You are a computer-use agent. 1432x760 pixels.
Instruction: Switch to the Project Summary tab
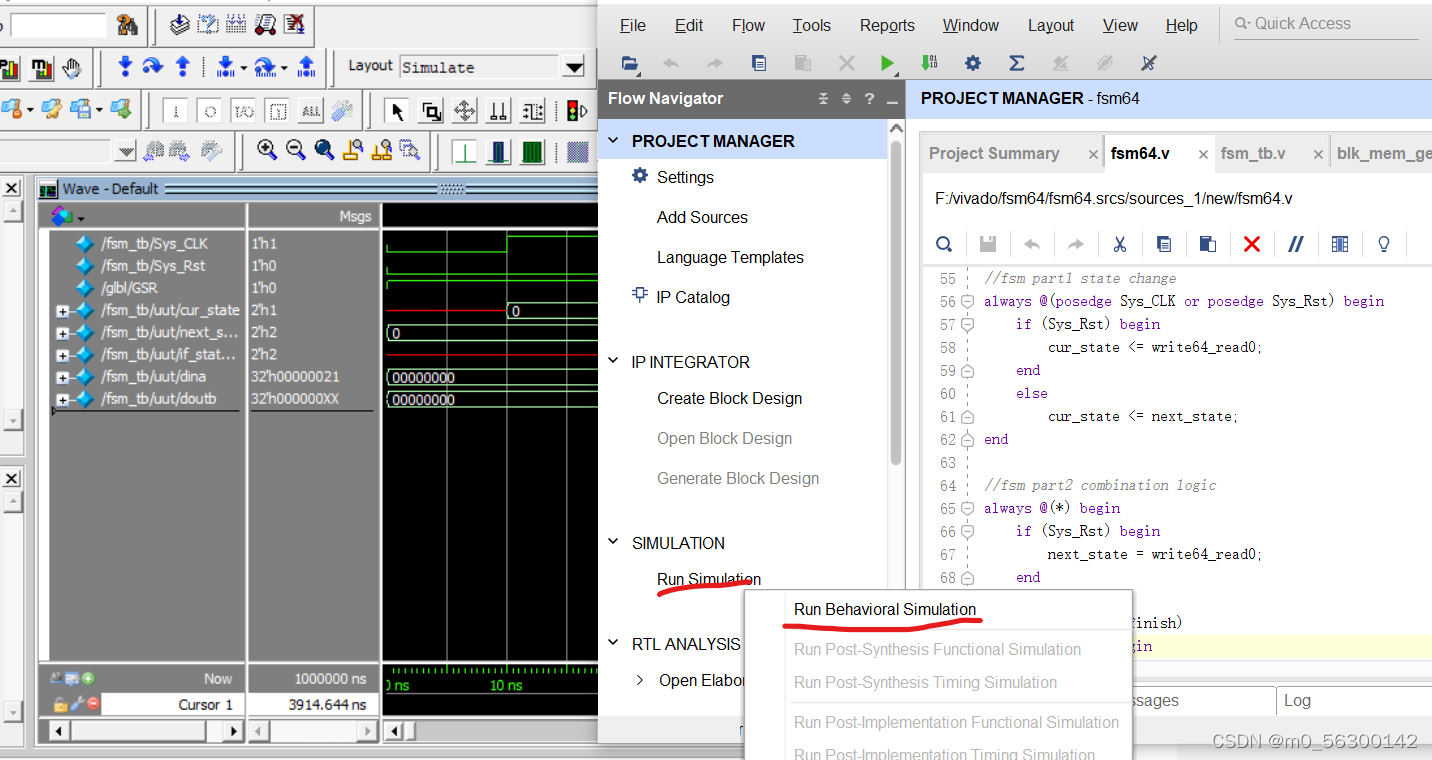click(x=994, y=153)
